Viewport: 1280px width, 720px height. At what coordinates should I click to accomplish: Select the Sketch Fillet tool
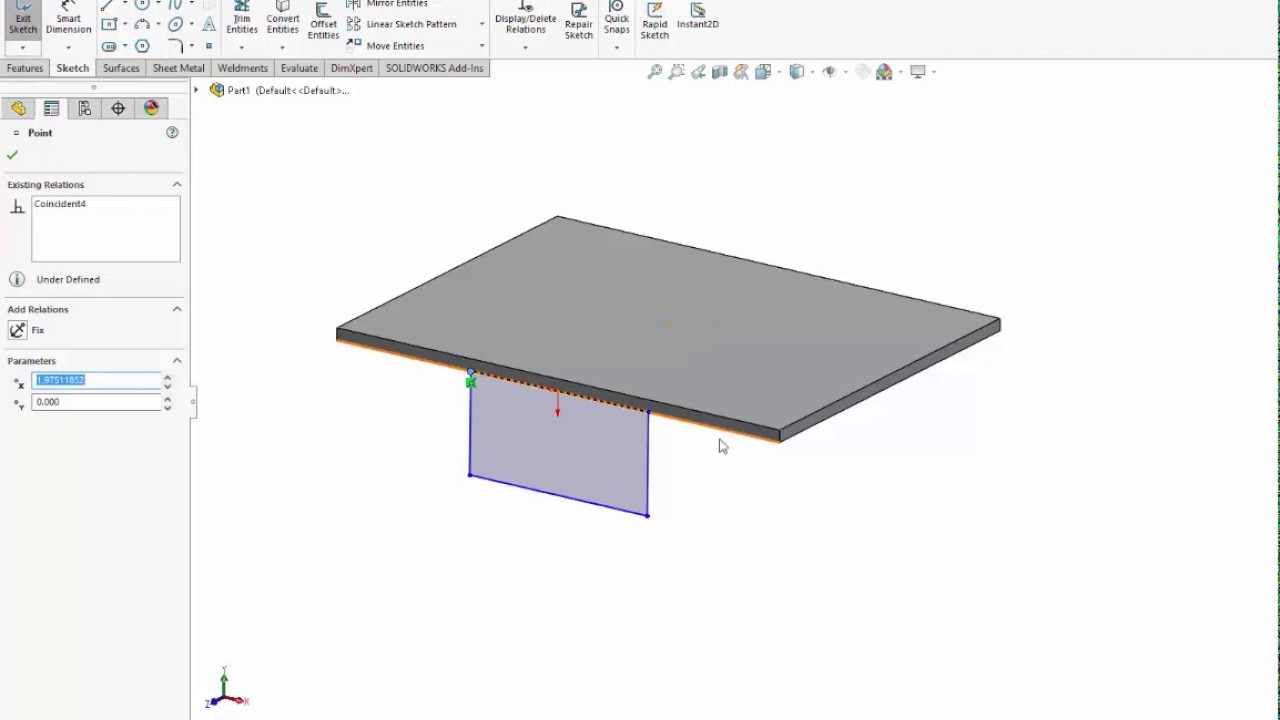pos(176,46)
